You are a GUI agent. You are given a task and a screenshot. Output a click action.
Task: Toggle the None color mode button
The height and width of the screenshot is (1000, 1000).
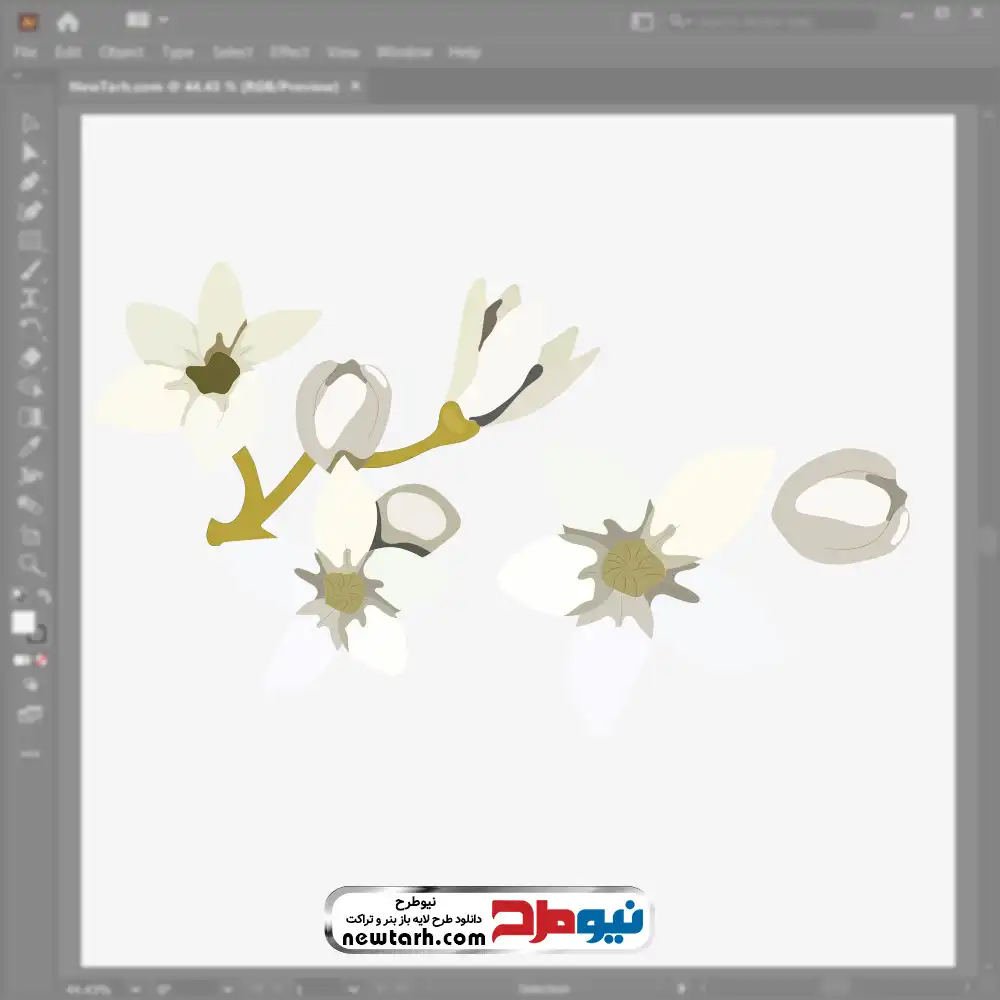point(41,660)
